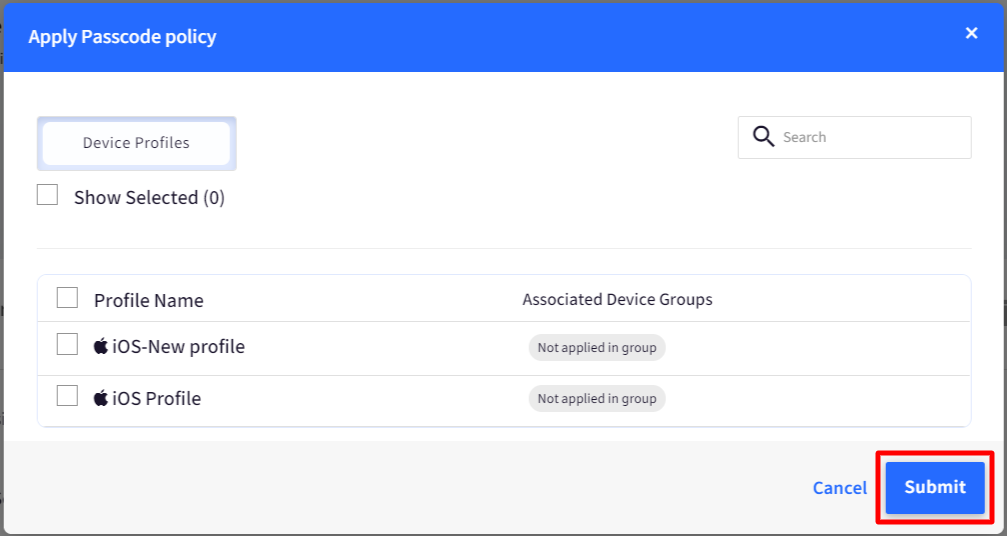1007x536 pixels.
Task: Click the magnifying glass search icon
Action: click(x=763, y=137)
